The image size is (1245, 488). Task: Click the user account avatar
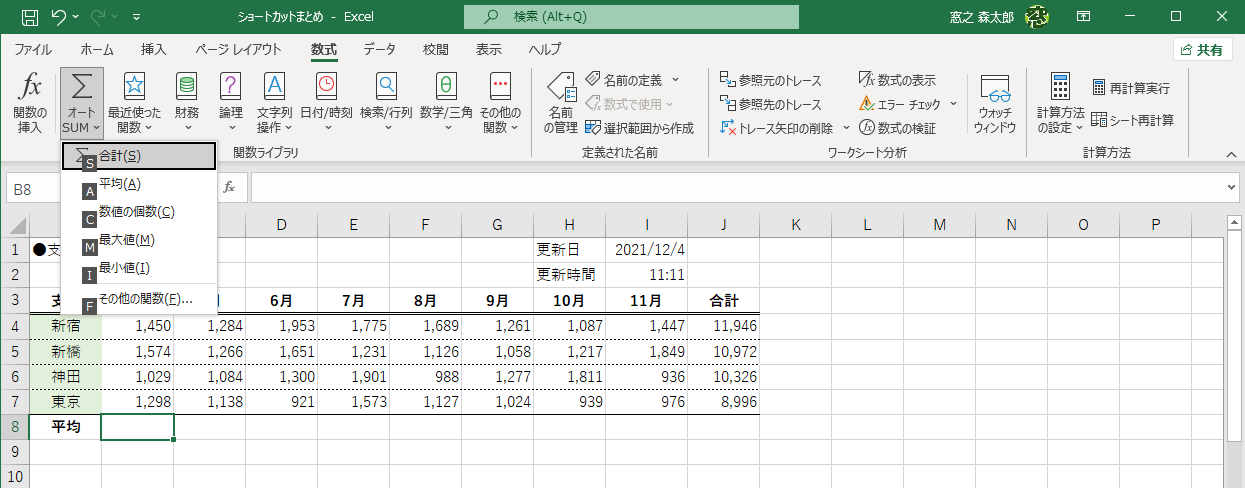point(1037,17)
